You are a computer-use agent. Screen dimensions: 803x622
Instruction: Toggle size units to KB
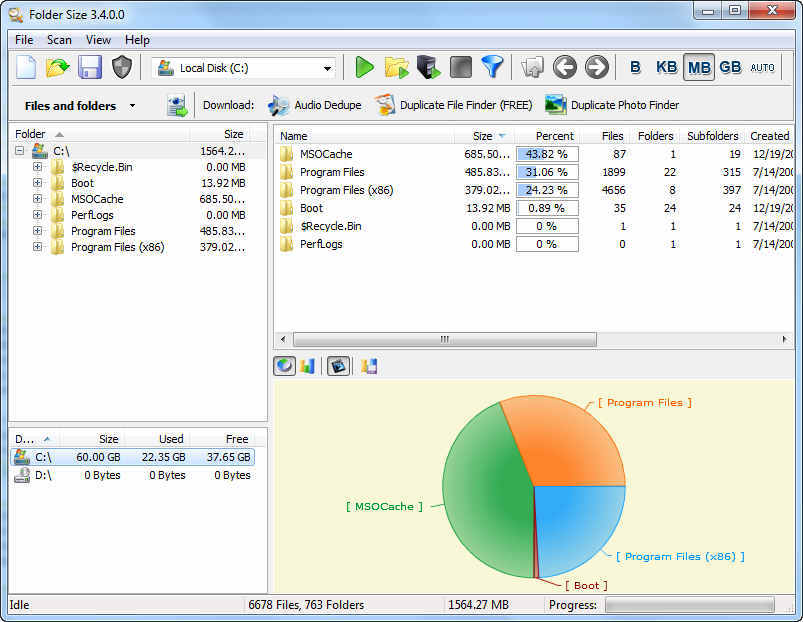pyautogui.click(x=667, y=67)
